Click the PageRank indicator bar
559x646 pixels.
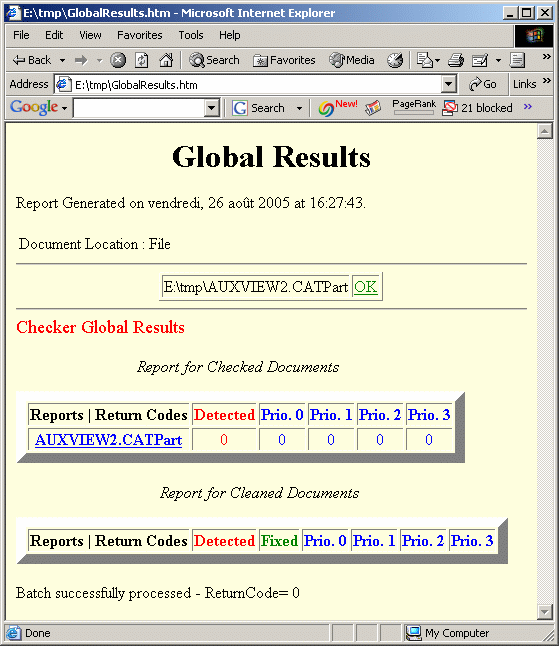pos(414,112)
